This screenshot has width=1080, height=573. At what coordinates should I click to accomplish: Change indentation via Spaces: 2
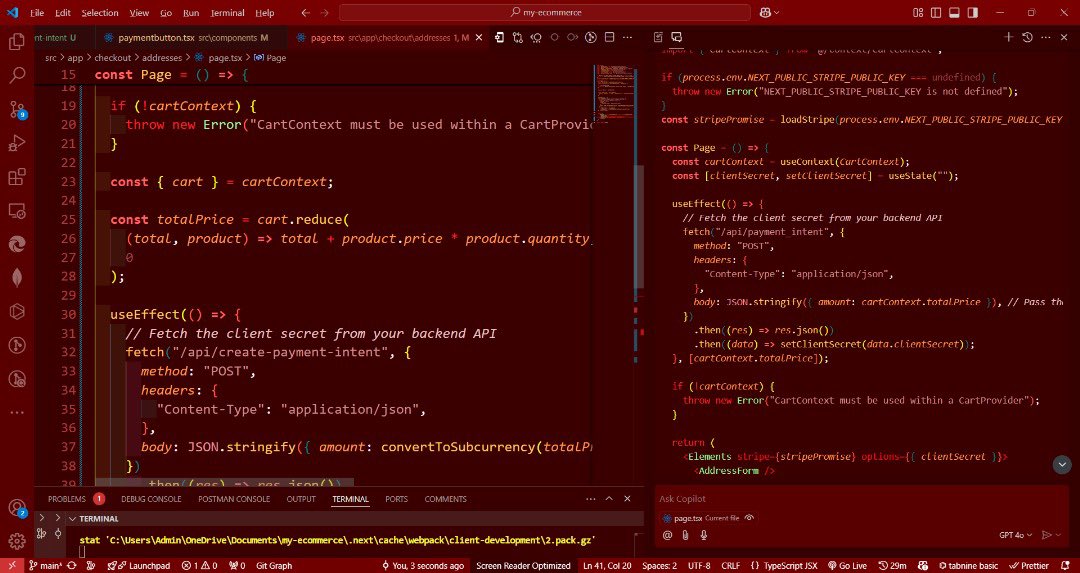click(659, 565)
